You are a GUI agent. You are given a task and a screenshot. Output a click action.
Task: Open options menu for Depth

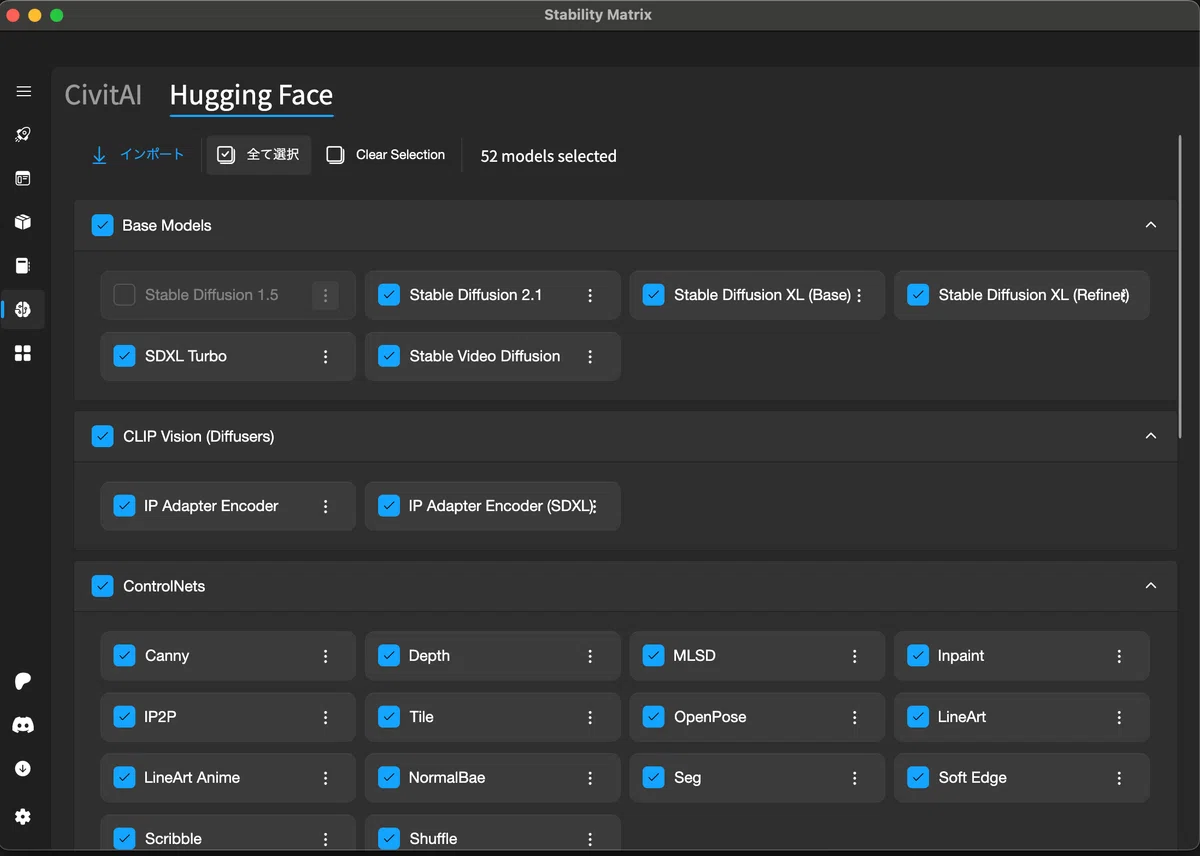pyautogui.click(x=590, y=656)
